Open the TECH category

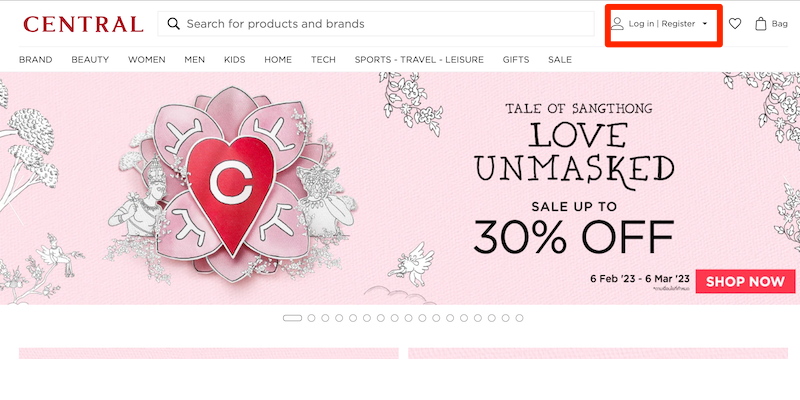(323, 60)
